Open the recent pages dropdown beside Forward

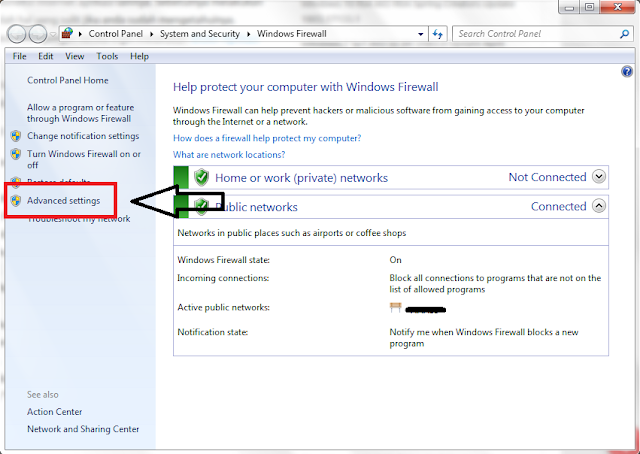[53, 34]
